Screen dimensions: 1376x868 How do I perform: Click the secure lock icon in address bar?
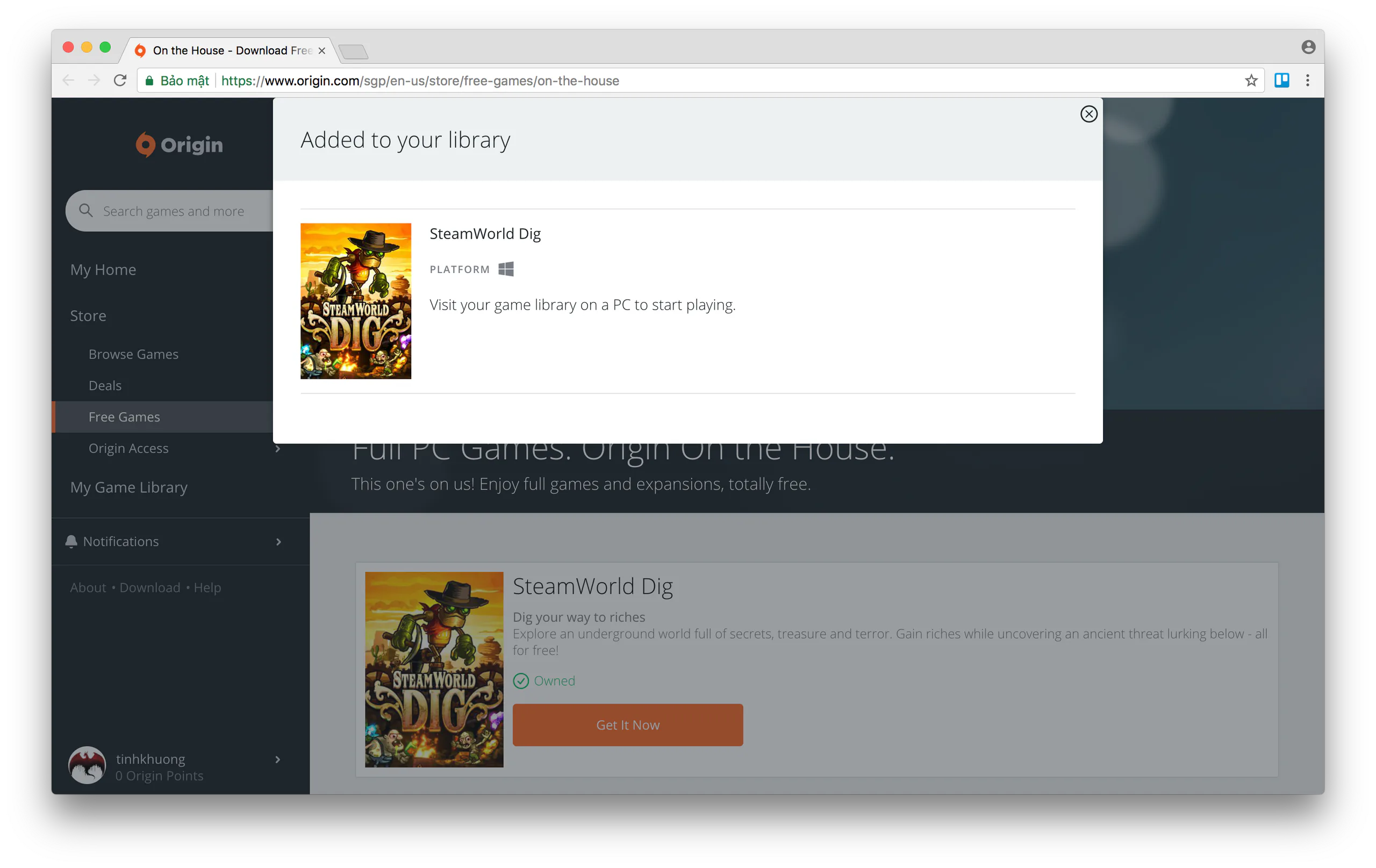point(149,81)
